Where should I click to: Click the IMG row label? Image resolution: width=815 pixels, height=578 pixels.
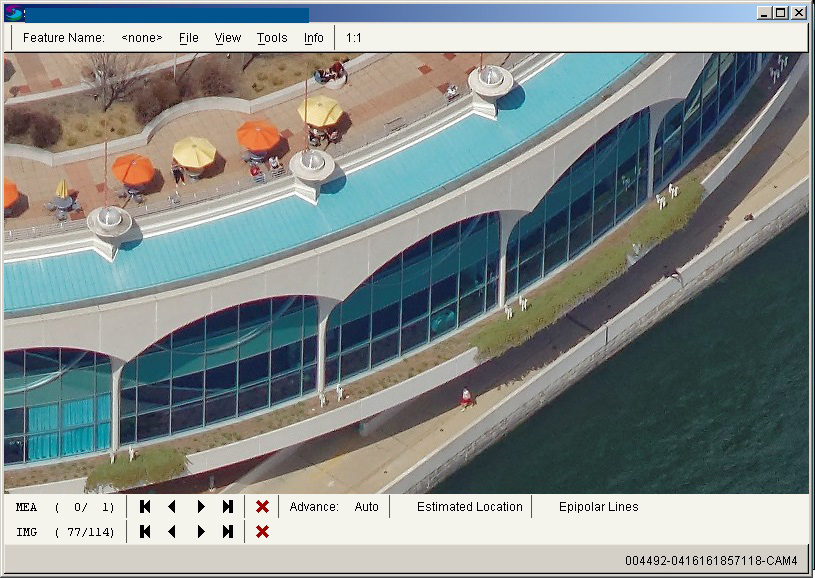pyautogui.click(x=27, y=532)
